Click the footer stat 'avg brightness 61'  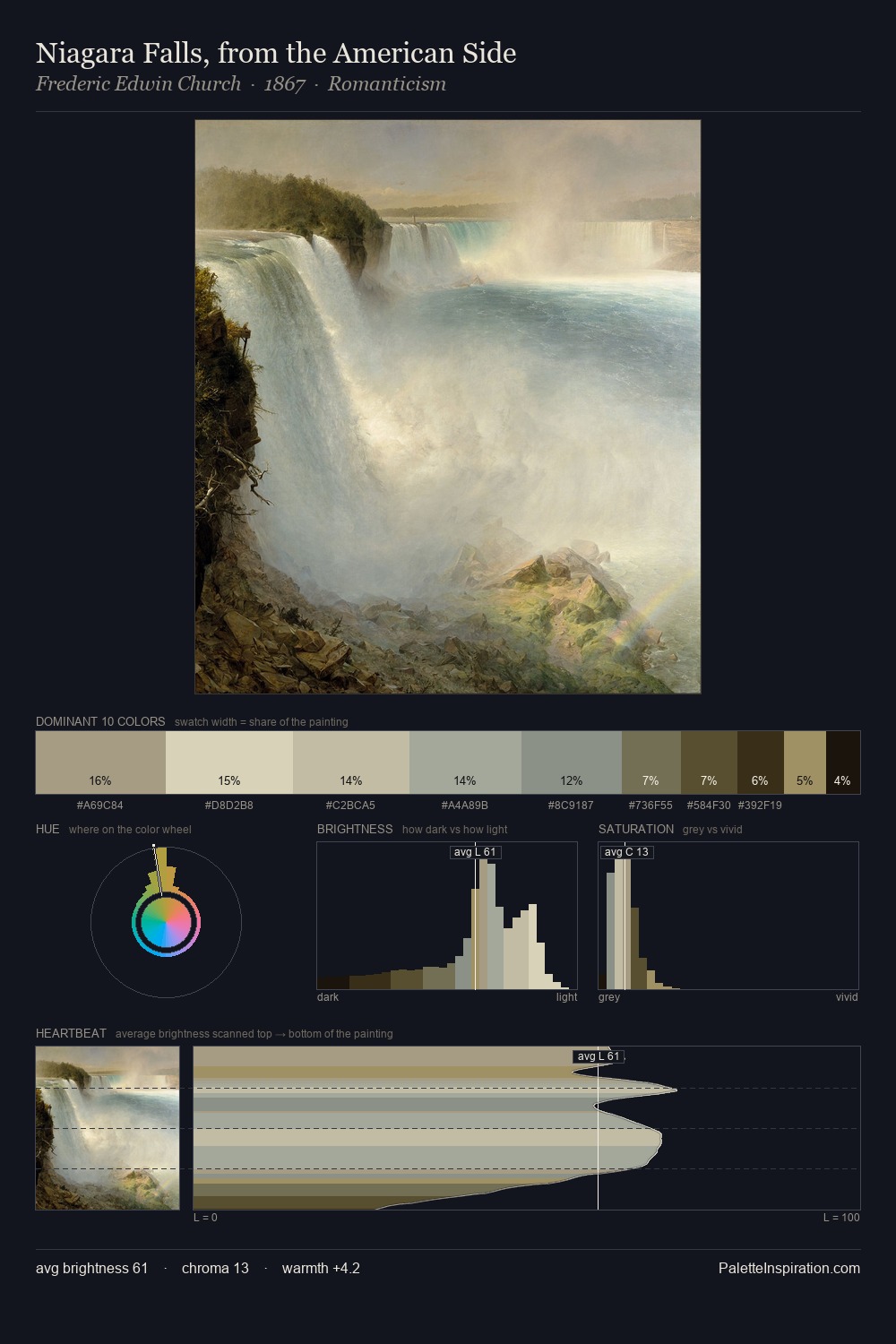91,1268
